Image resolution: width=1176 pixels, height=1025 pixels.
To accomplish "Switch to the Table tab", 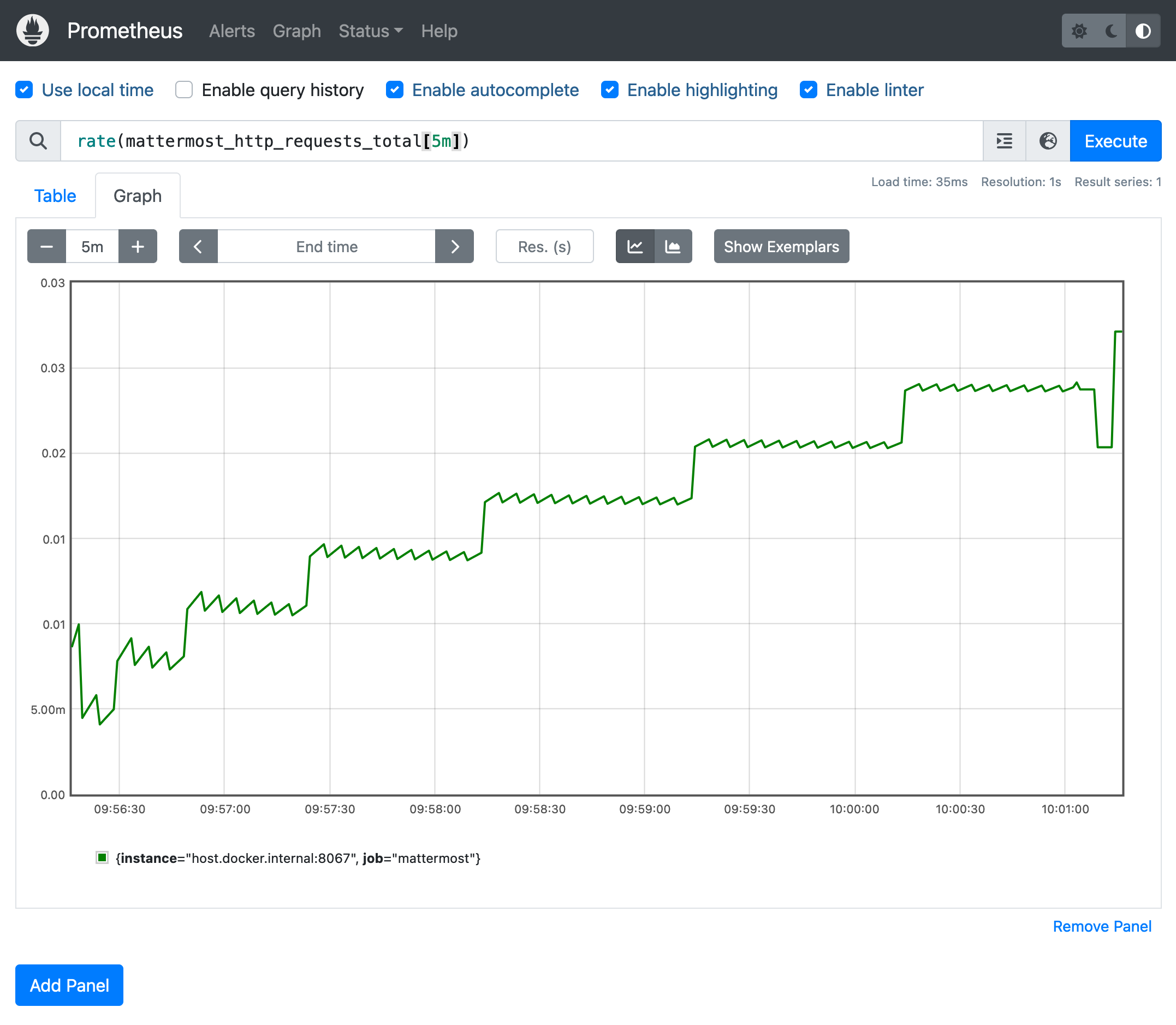I will pos(55,195).
